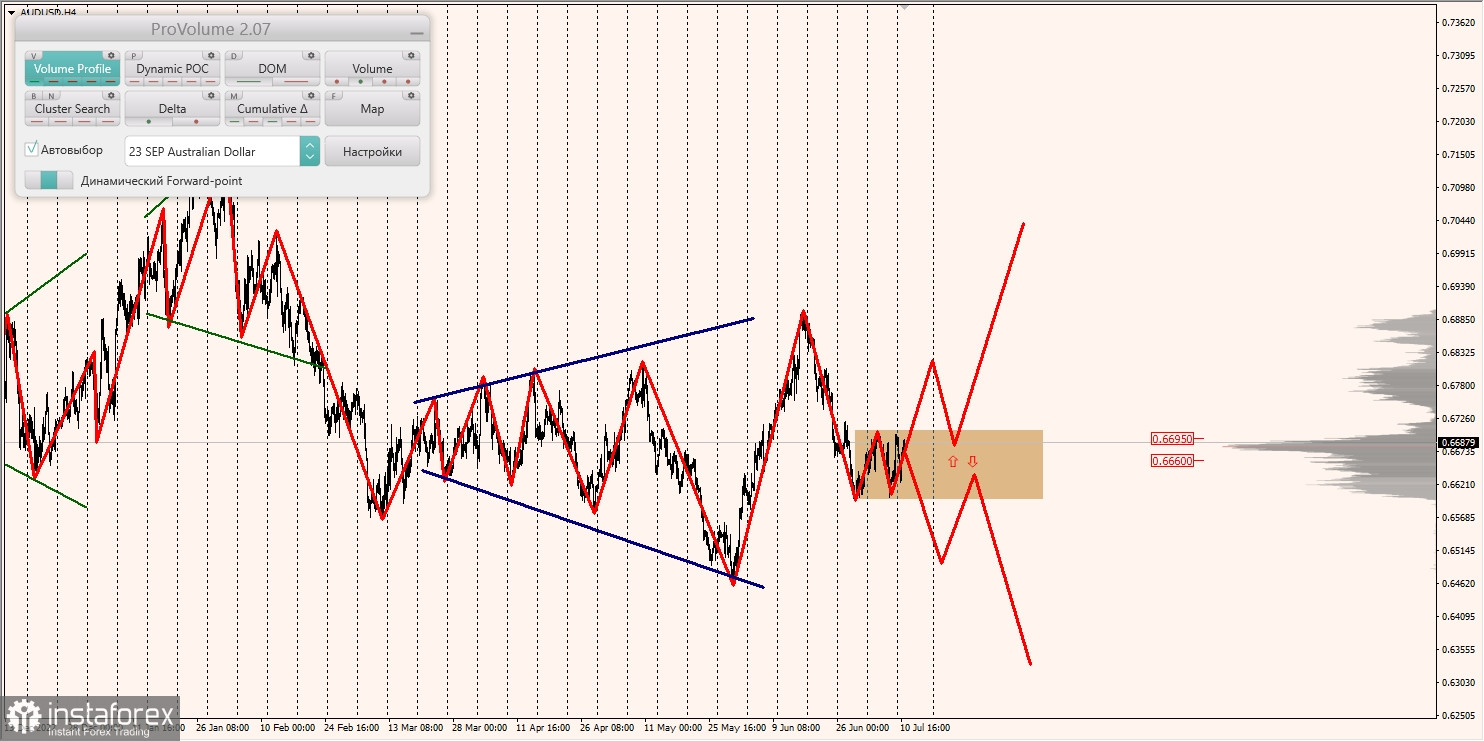Click the Автовыбор label text
Image resolution: width=1484 pixels, height=741 pixels.
click(72, 150)
